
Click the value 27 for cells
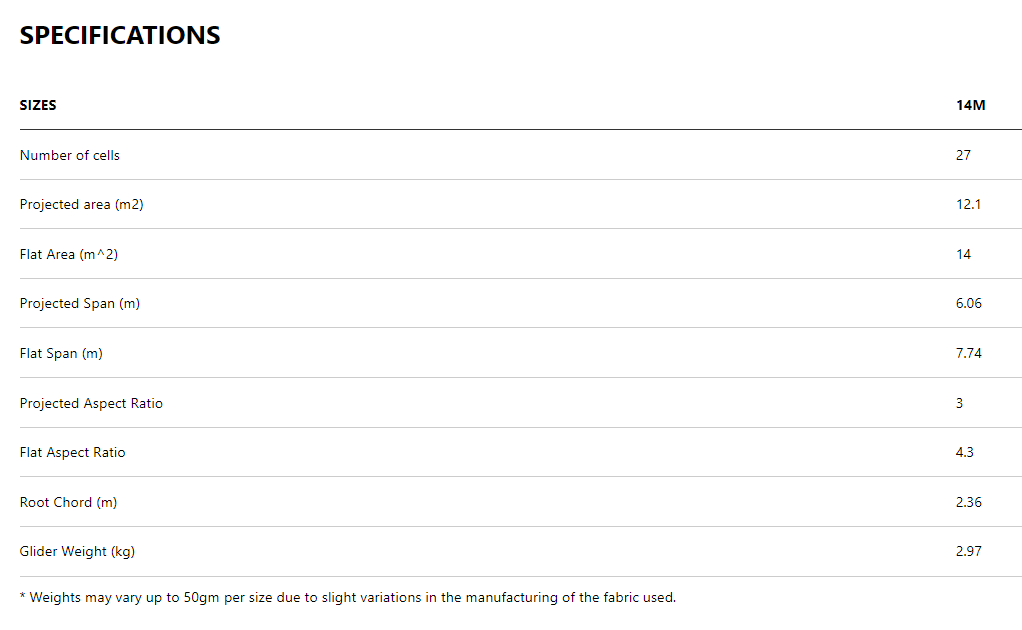963,155
